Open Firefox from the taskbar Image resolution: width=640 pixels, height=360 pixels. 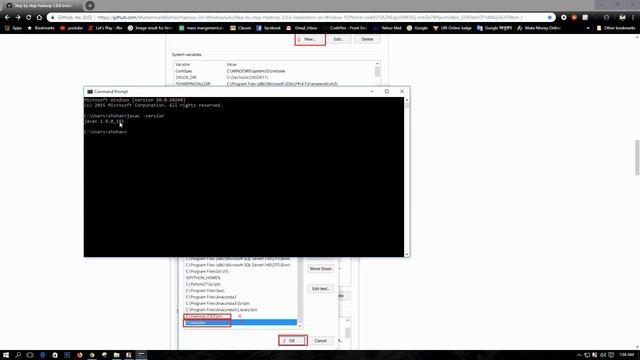(80, 355)
